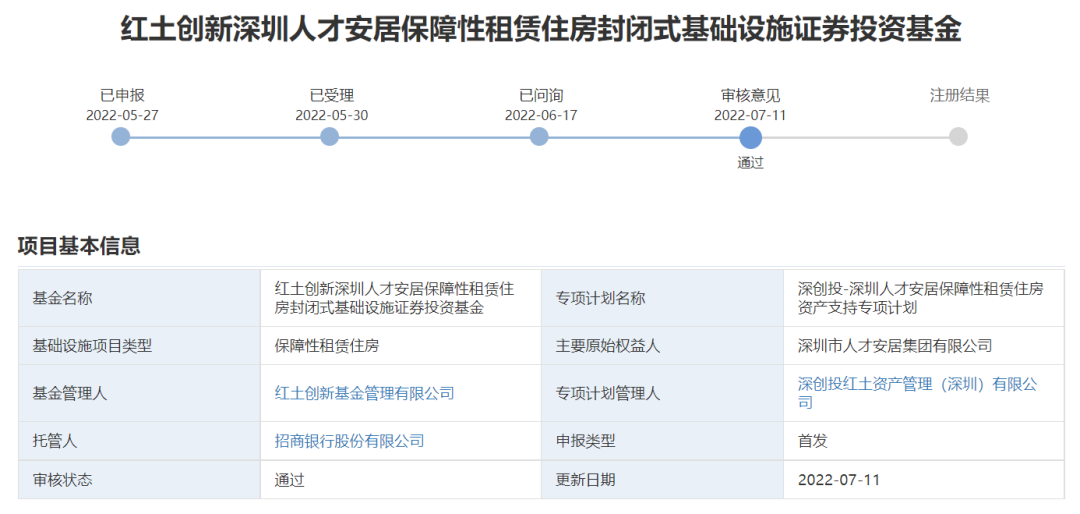Screen dimensions: 1080x514
Task: Click the 首发 value cell
Action: pyautogui.click(x=924, y=441)
